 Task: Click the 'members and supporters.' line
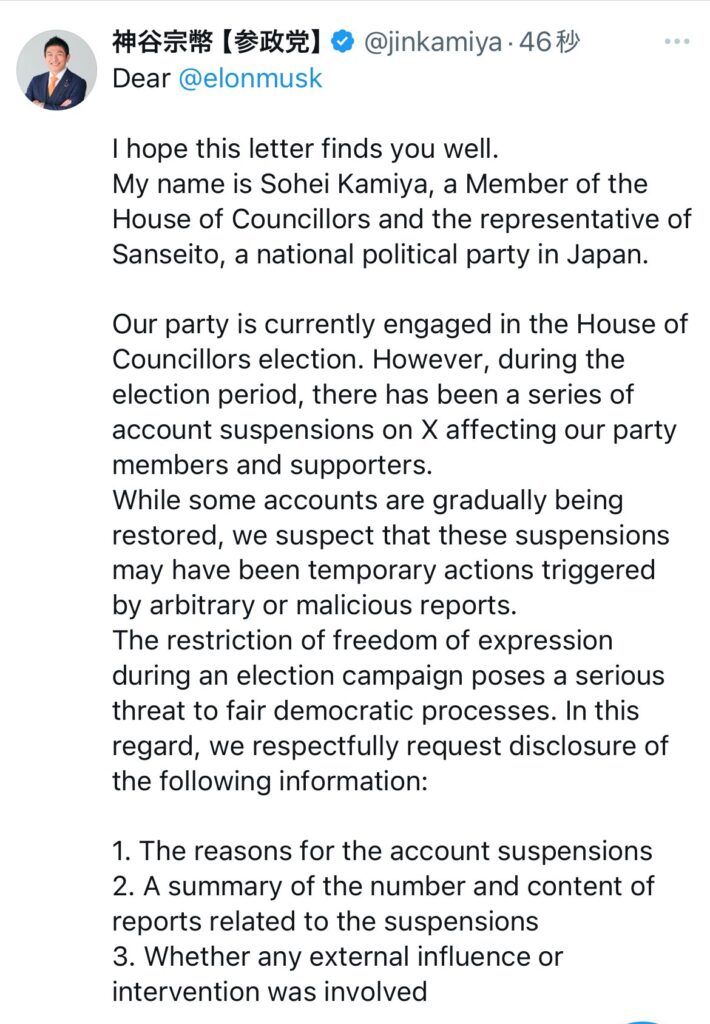coord(272,465)
